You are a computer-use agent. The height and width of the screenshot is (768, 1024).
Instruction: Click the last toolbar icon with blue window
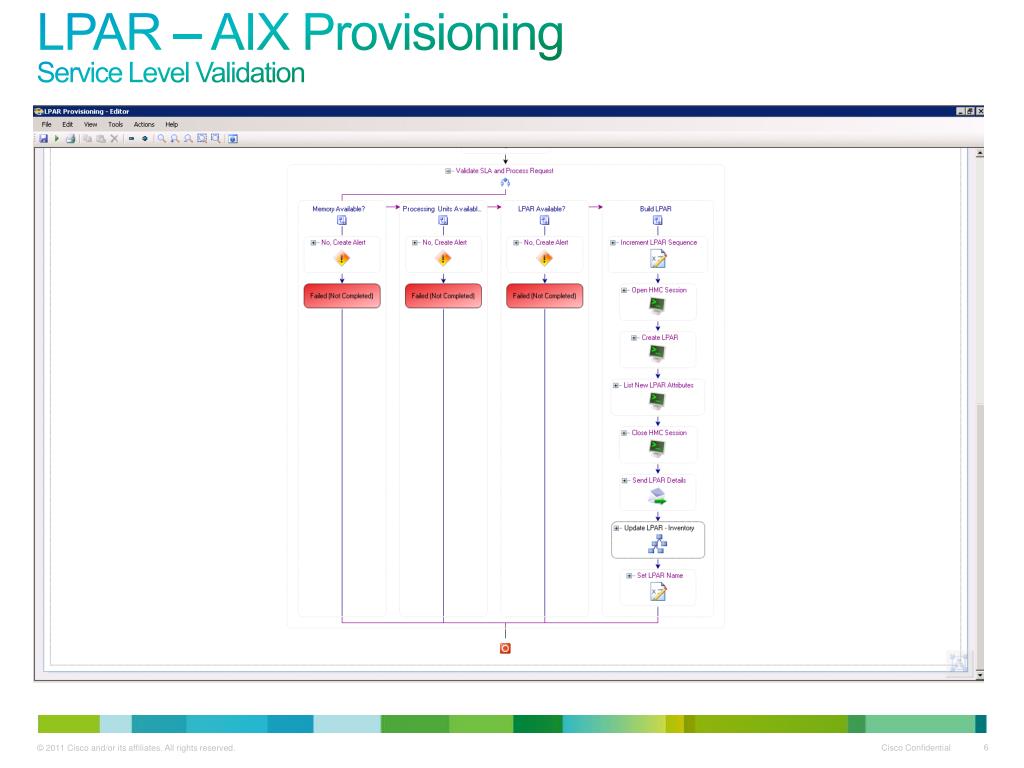[x=233, y=138]
